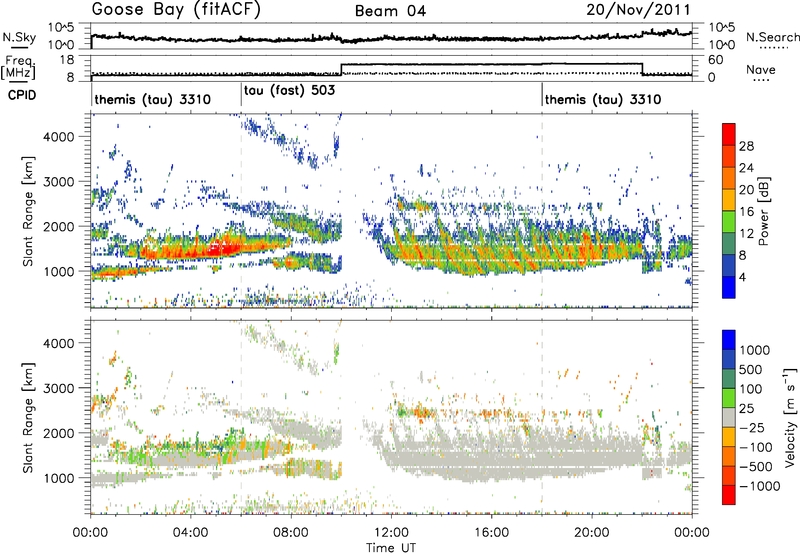Click the '28' tick on the power scale

click(746, 146)
